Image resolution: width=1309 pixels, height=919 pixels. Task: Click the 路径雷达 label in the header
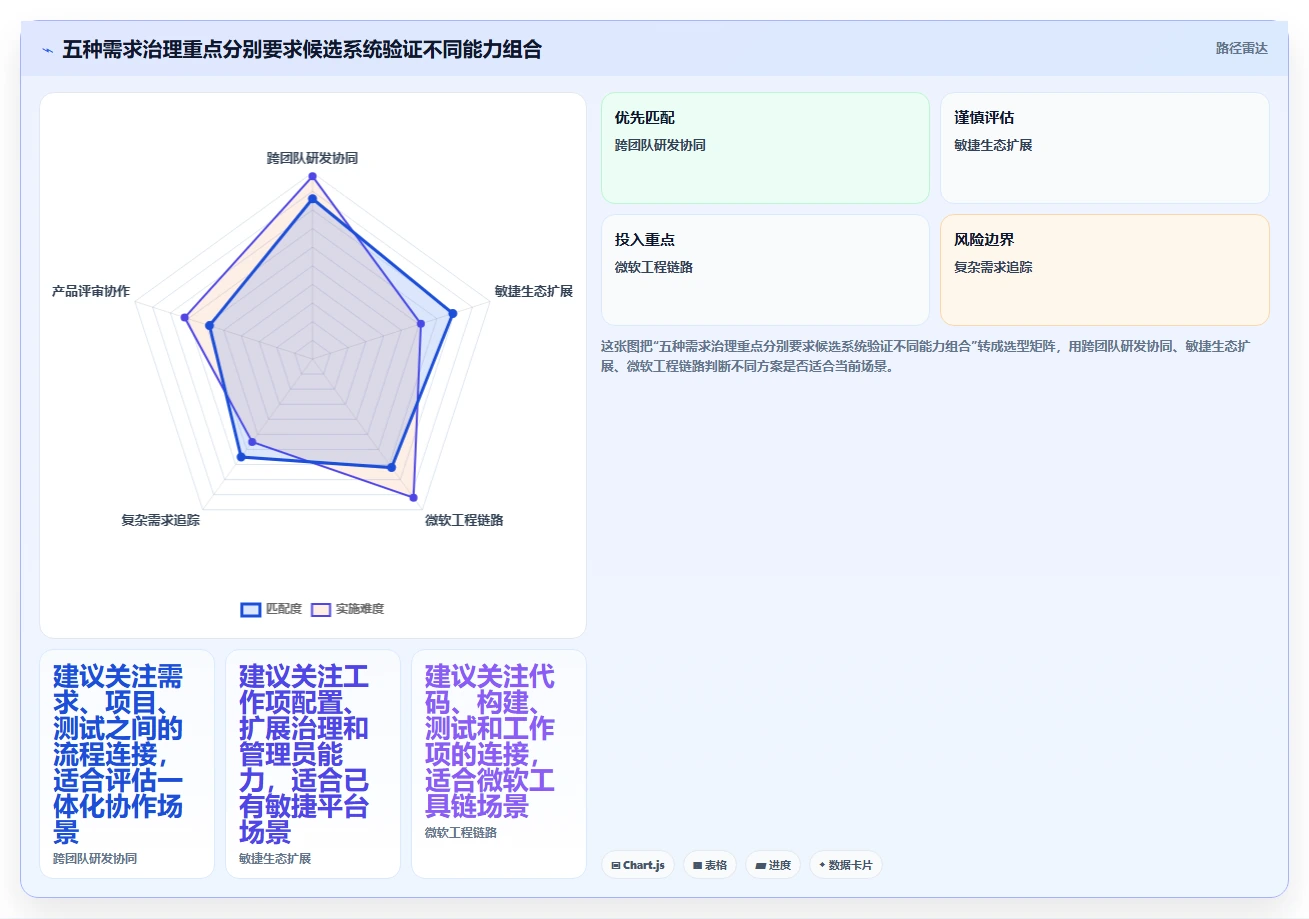point(1241,48)
